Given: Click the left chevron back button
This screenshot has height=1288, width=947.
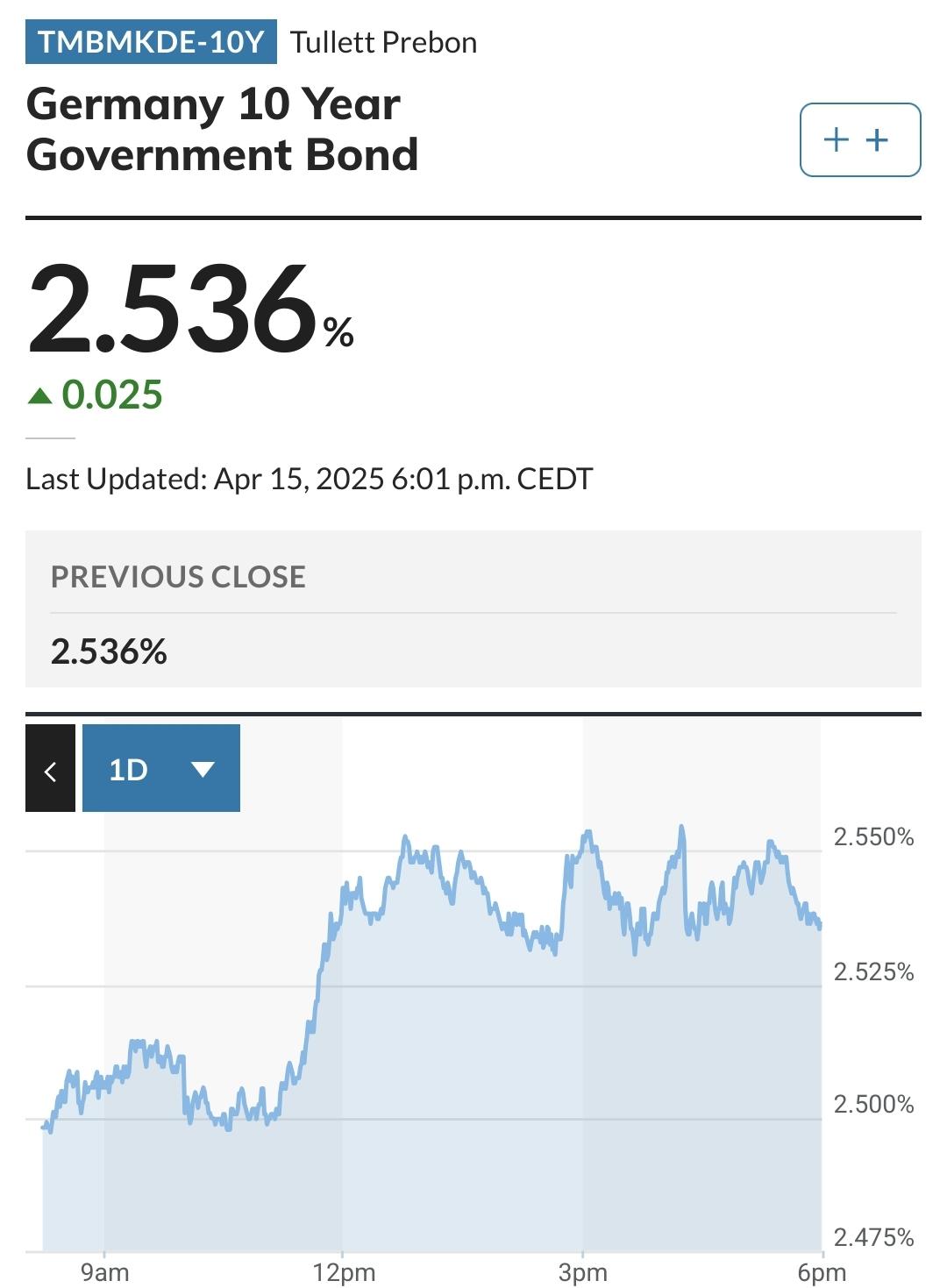Looking at the screenshot, I should pyautogui.click(x=50, y=769).
